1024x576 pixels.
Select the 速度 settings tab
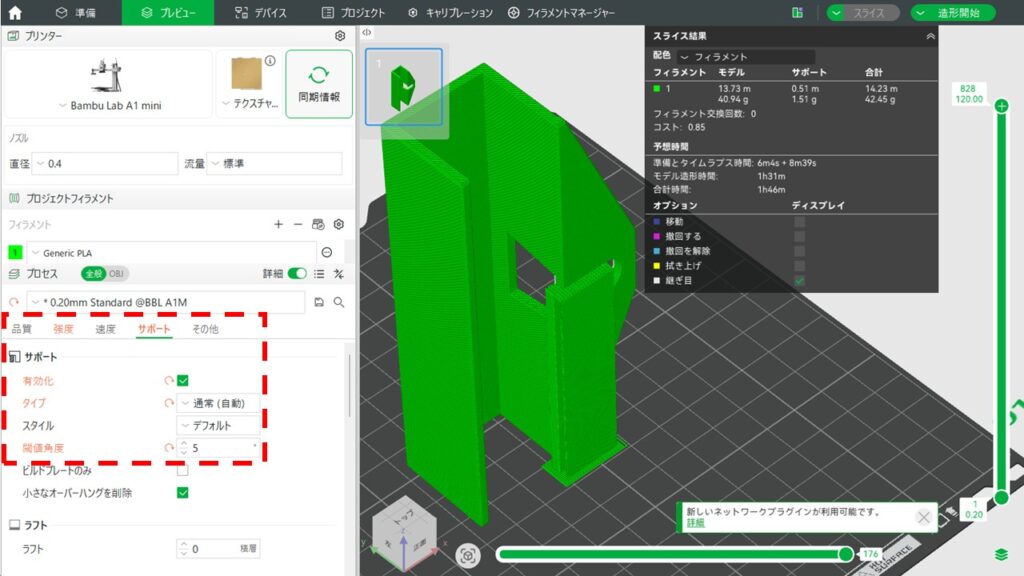[x=105, y=328]
